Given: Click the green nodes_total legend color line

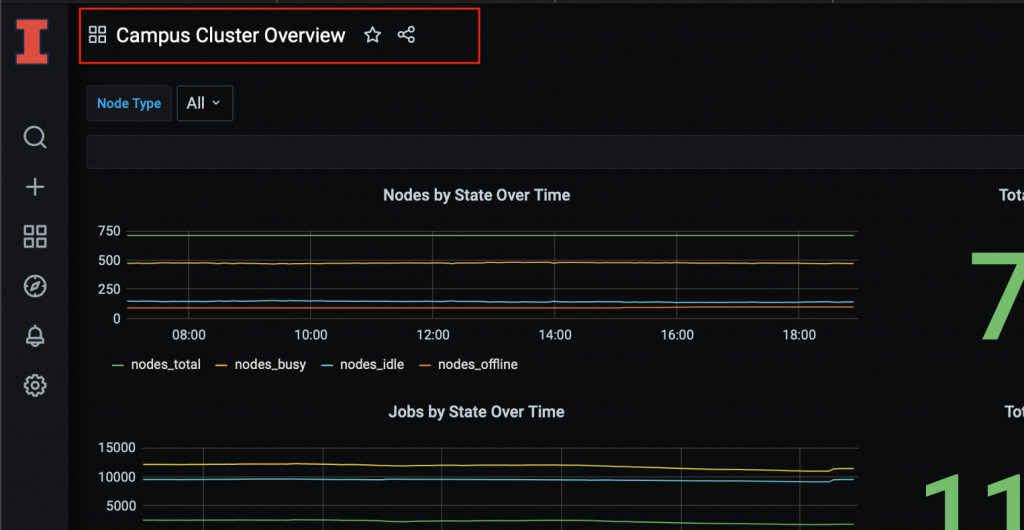Looking at the screenshot, I should (118, 366).
